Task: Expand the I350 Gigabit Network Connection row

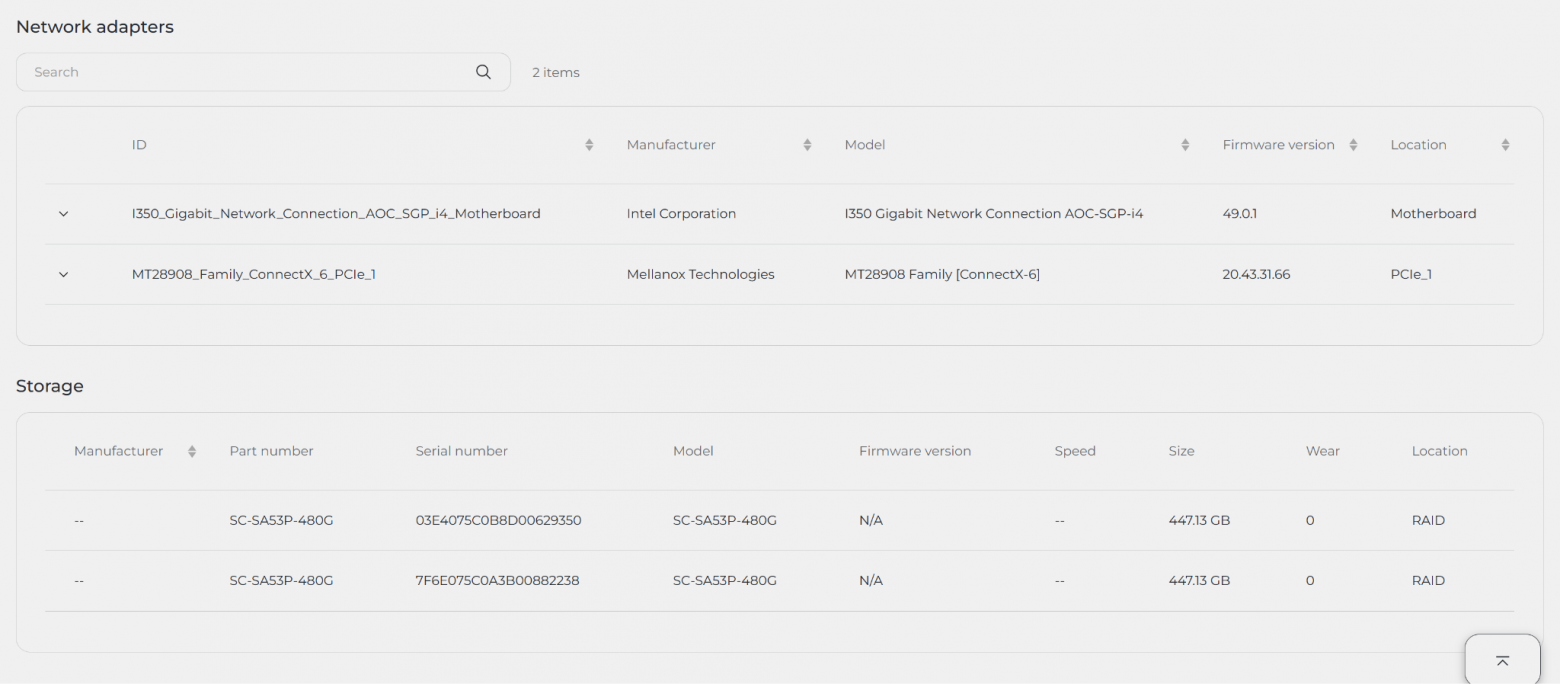Action: point(64,214)
